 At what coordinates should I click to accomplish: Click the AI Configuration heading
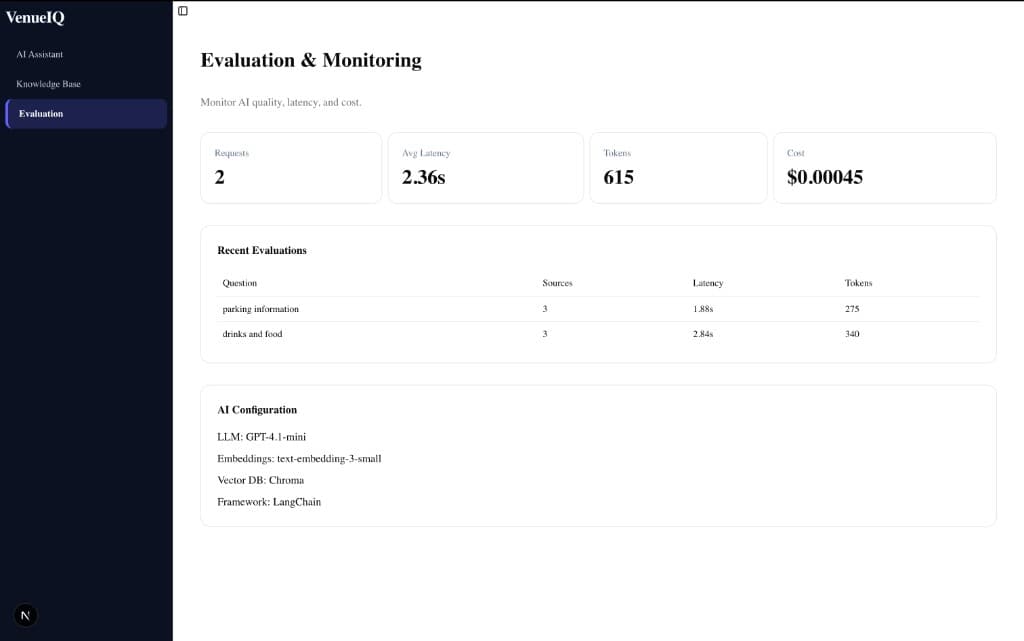[257, 410]
